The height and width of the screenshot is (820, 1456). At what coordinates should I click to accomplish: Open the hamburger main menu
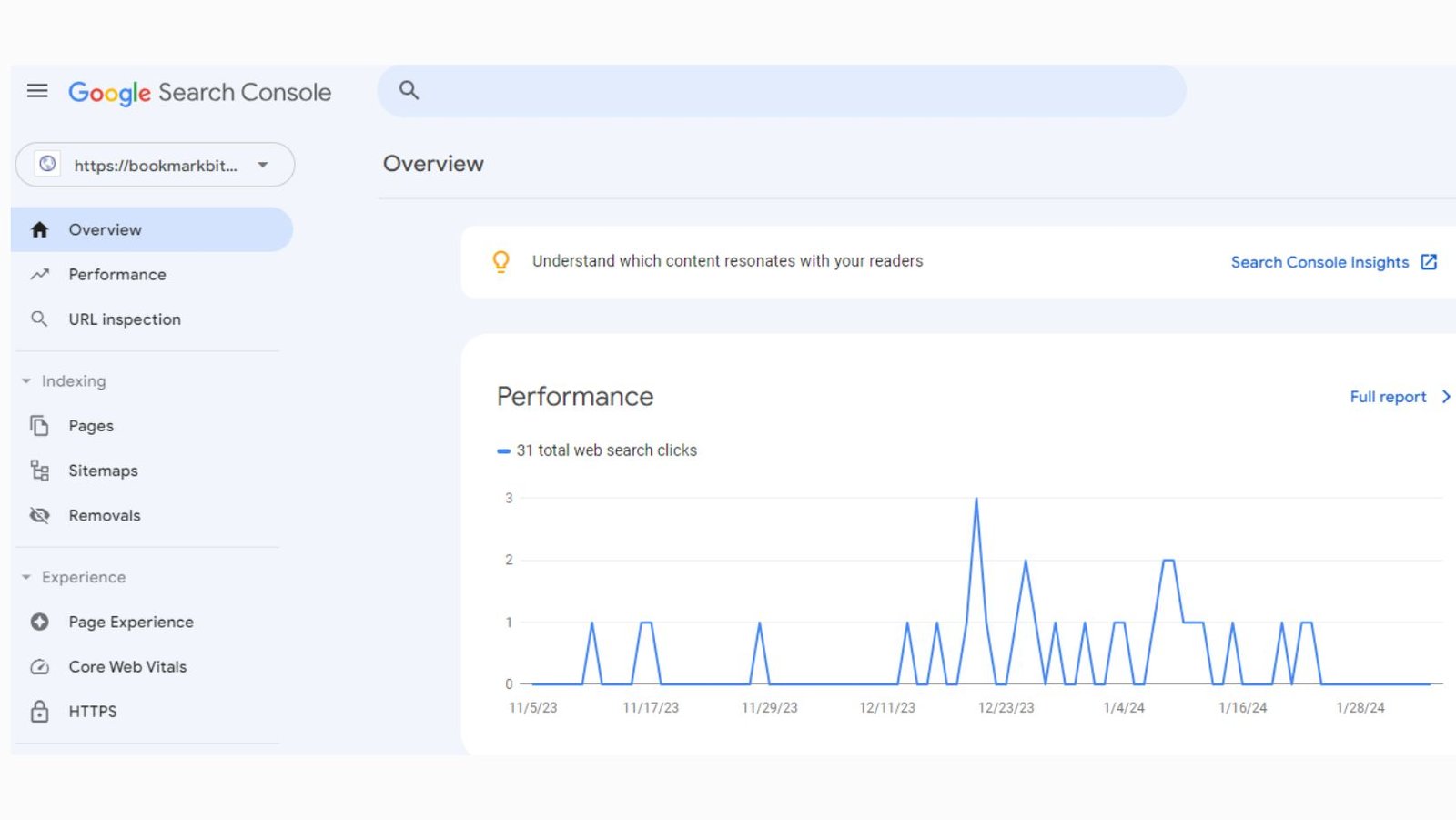(x=37, y=91)
